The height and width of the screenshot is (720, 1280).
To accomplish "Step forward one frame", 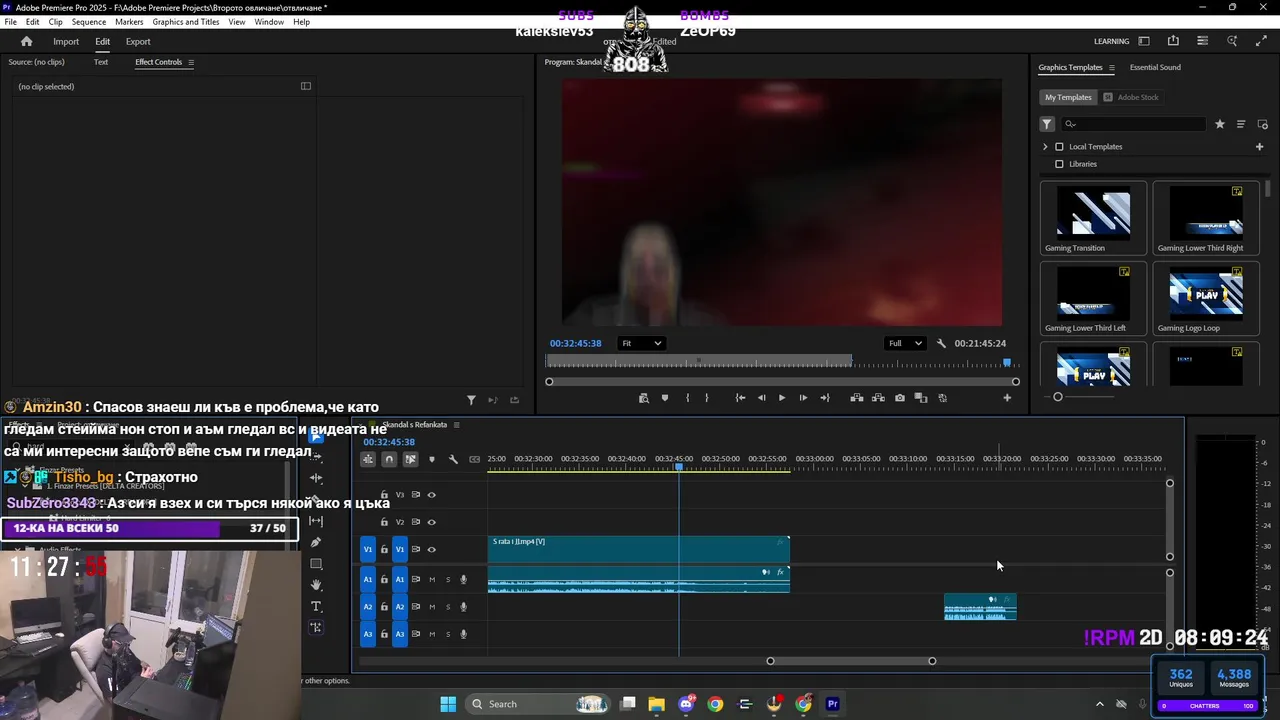I will point(803,398).
